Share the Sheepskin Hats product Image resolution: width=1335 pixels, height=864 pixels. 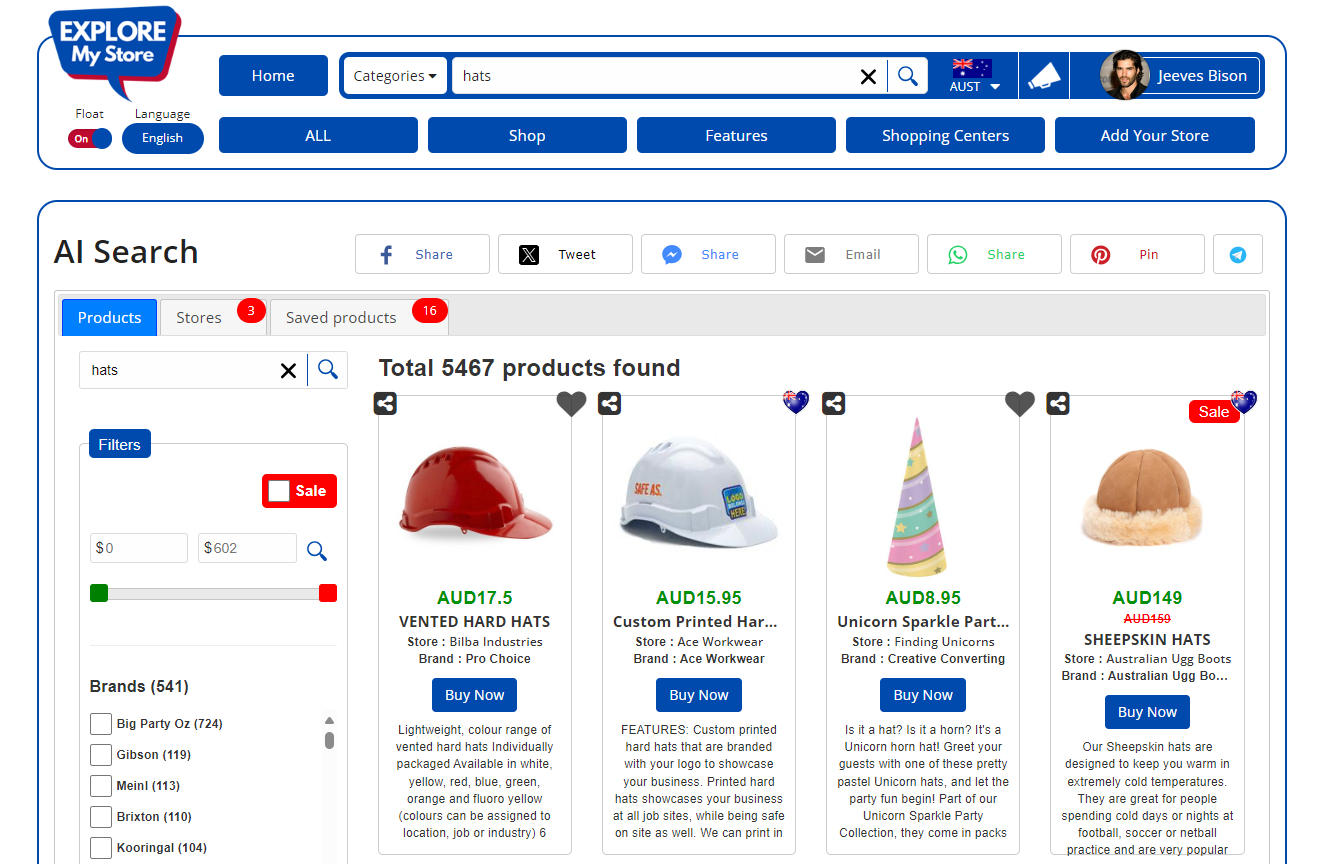coord(1058,404)
